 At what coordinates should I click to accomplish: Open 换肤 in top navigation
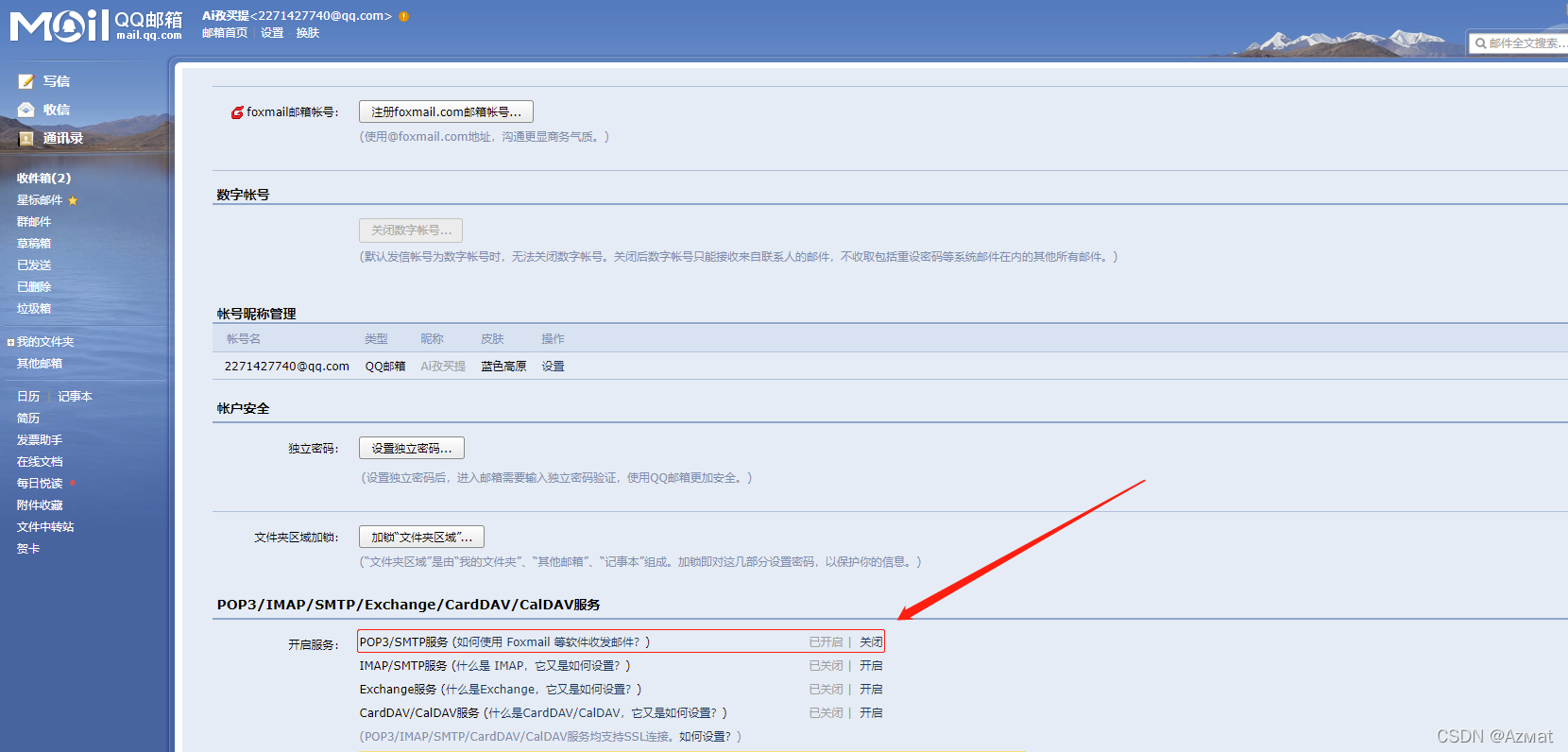pos(308,33)
